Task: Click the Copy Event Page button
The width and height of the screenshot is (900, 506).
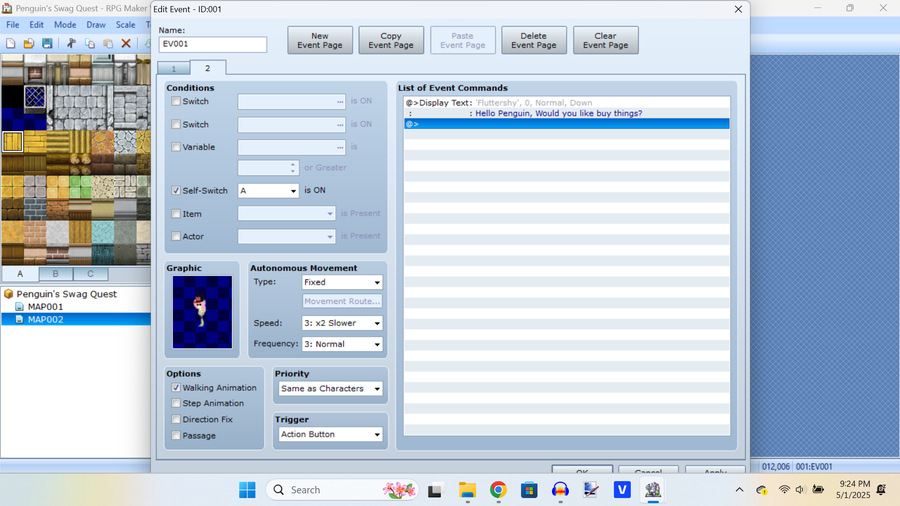Action: 391,40
